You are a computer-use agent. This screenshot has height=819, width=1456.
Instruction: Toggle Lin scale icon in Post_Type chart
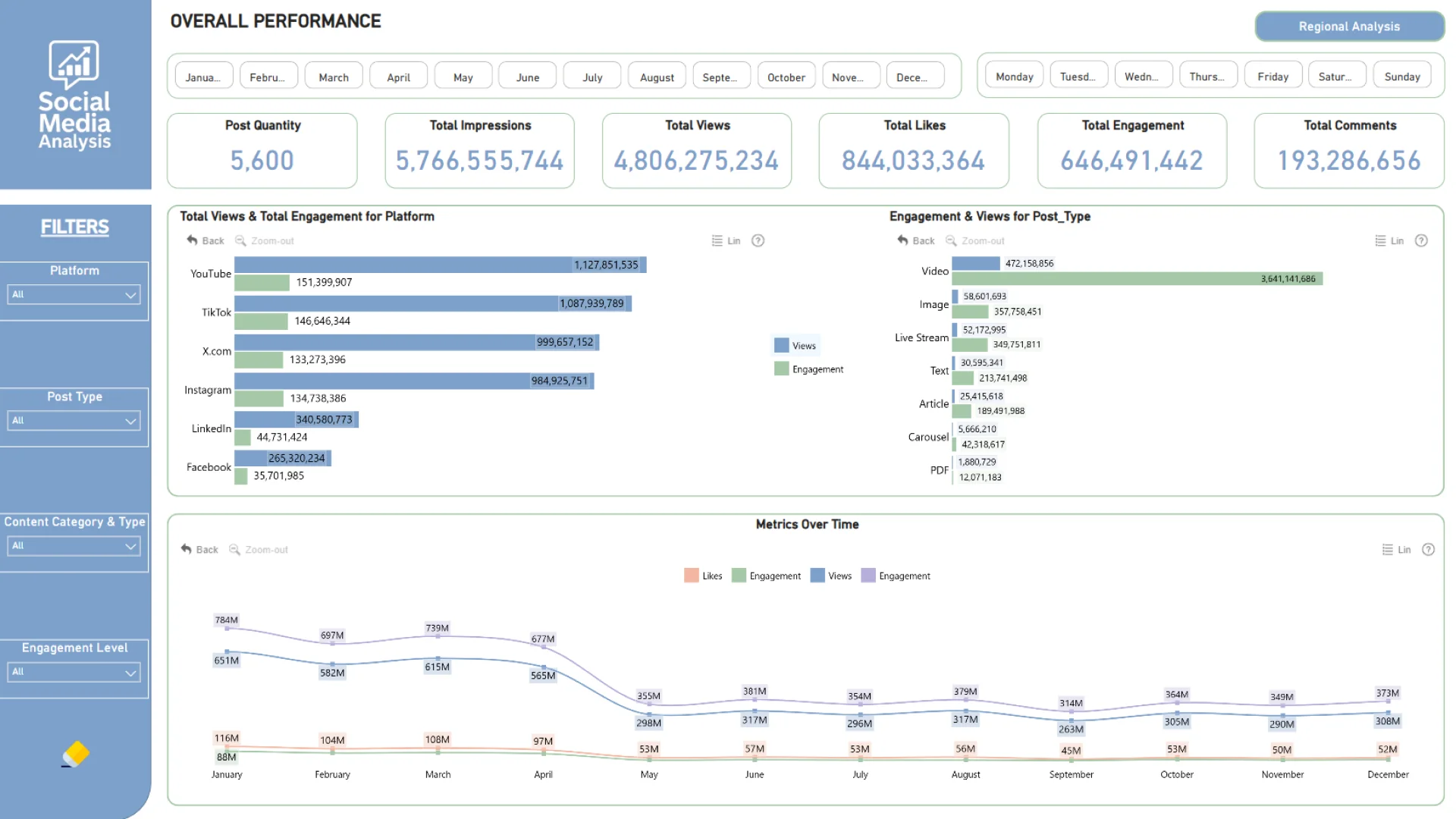(1380, 240)
